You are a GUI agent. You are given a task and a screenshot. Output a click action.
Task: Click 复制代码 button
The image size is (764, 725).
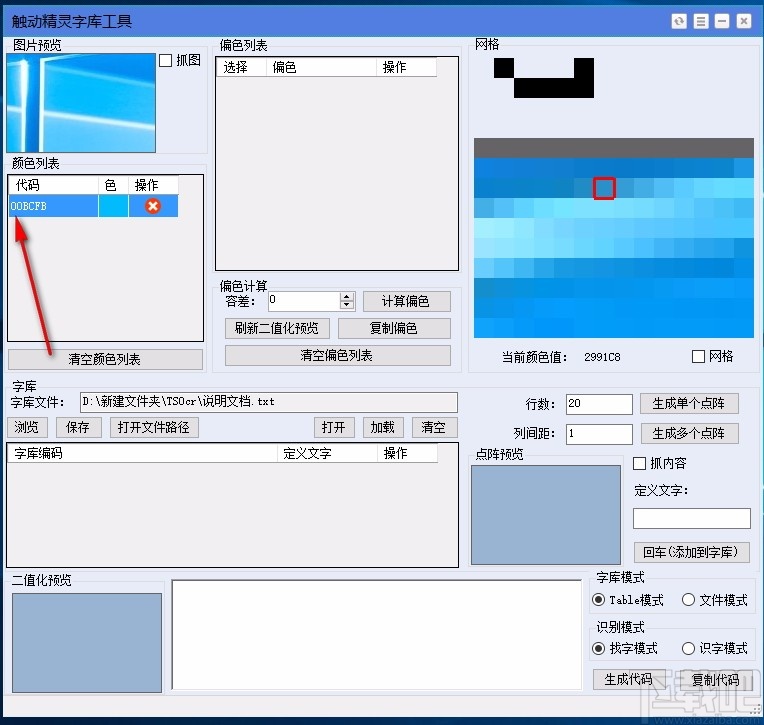point(716,679)
